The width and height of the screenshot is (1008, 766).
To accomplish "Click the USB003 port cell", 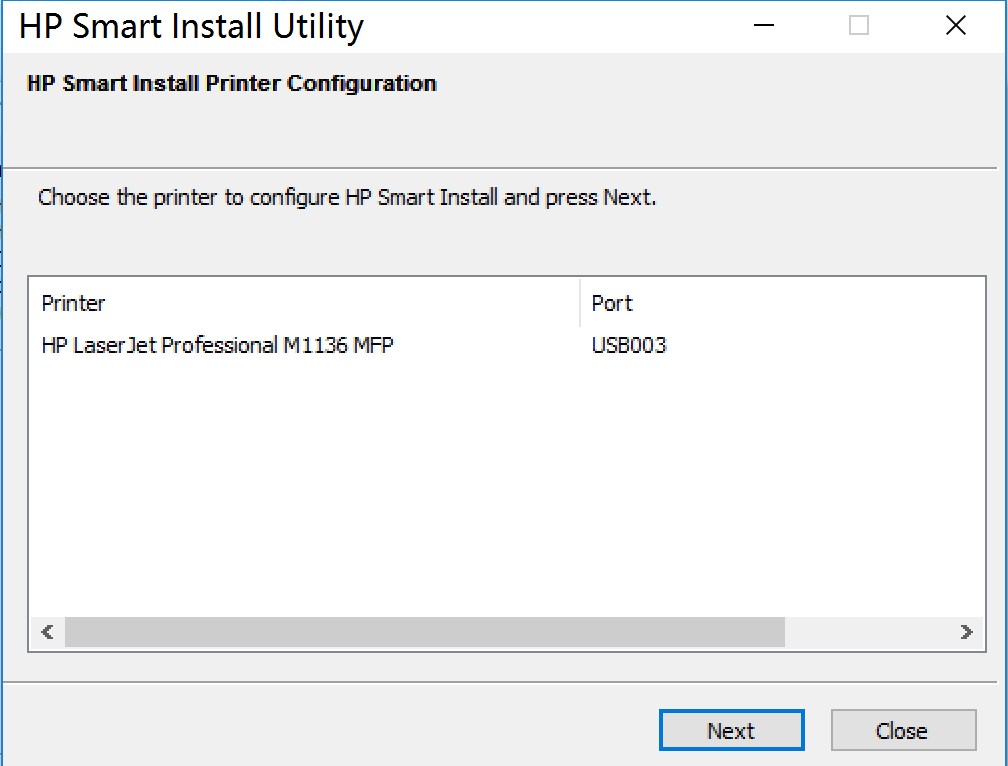I will 629,345.
